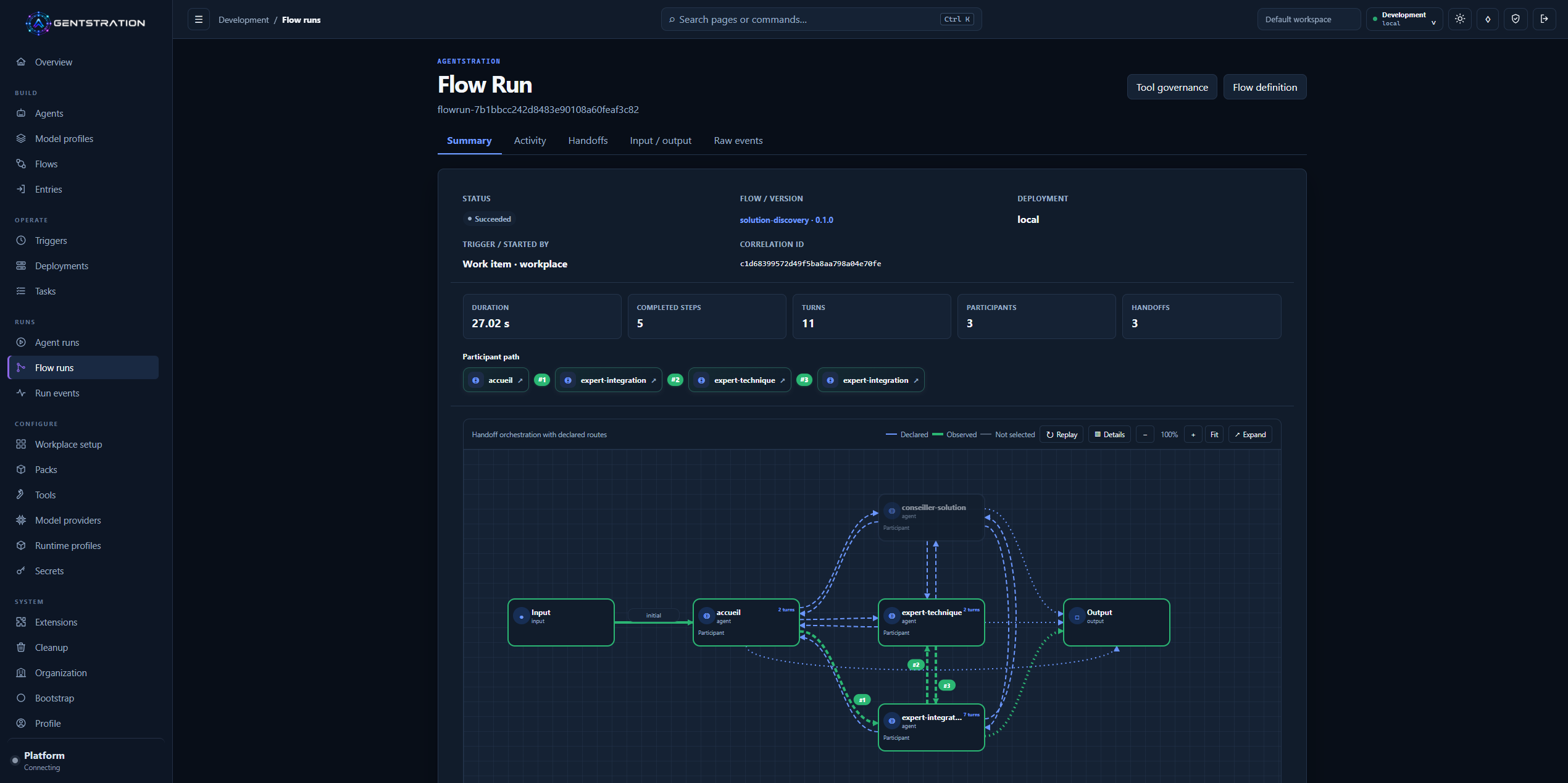Toggle the graph Details panel
The image size is (1568, 783).
[1110, 435]
